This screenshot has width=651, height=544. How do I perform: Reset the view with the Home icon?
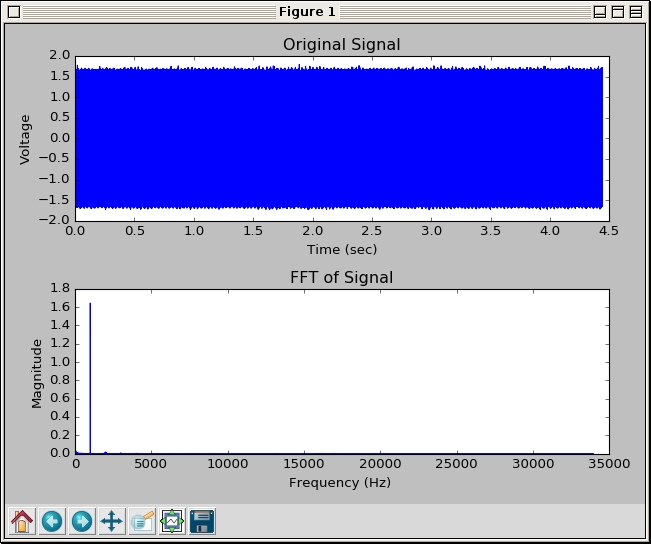pos(22,521)
